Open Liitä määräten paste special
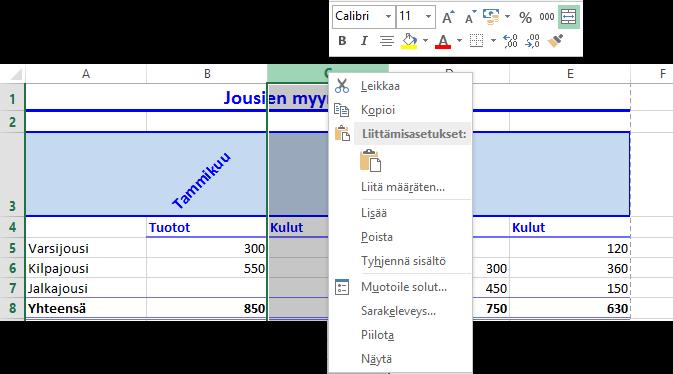 click(x=400, y=187)
